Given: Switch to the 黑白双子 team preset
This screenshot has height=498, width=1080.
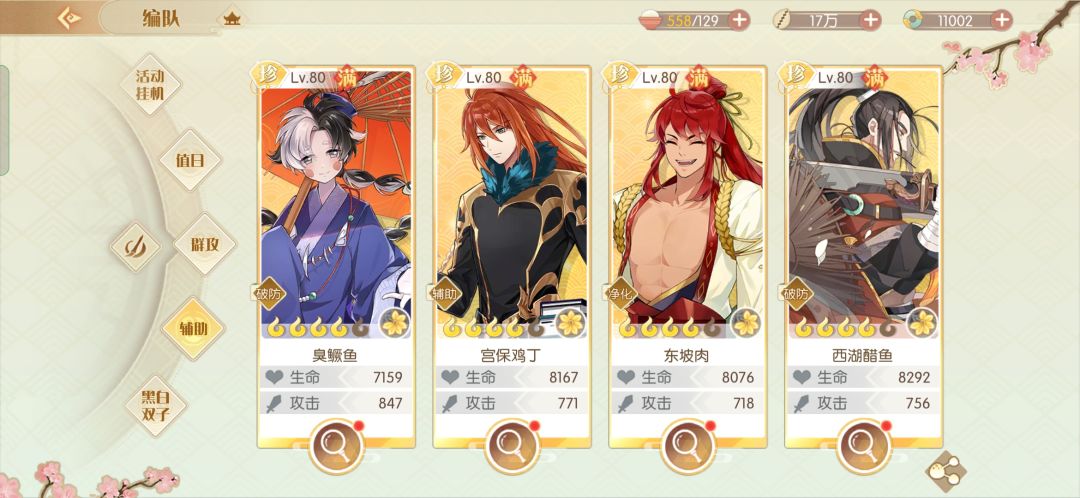Looking at the screenshot, I should 156,406.
